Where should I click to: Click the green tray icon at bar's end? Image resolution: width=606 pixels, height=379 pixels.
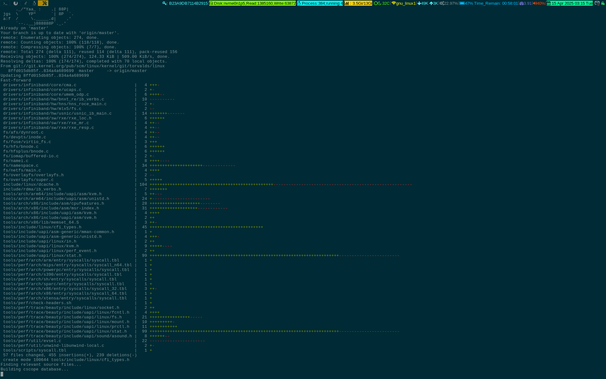(603, 3)
